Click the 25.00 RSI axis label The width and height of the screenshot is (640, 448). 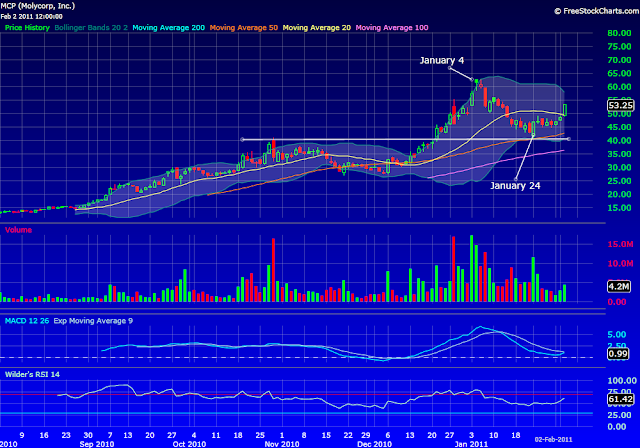(x=619, y=415)
